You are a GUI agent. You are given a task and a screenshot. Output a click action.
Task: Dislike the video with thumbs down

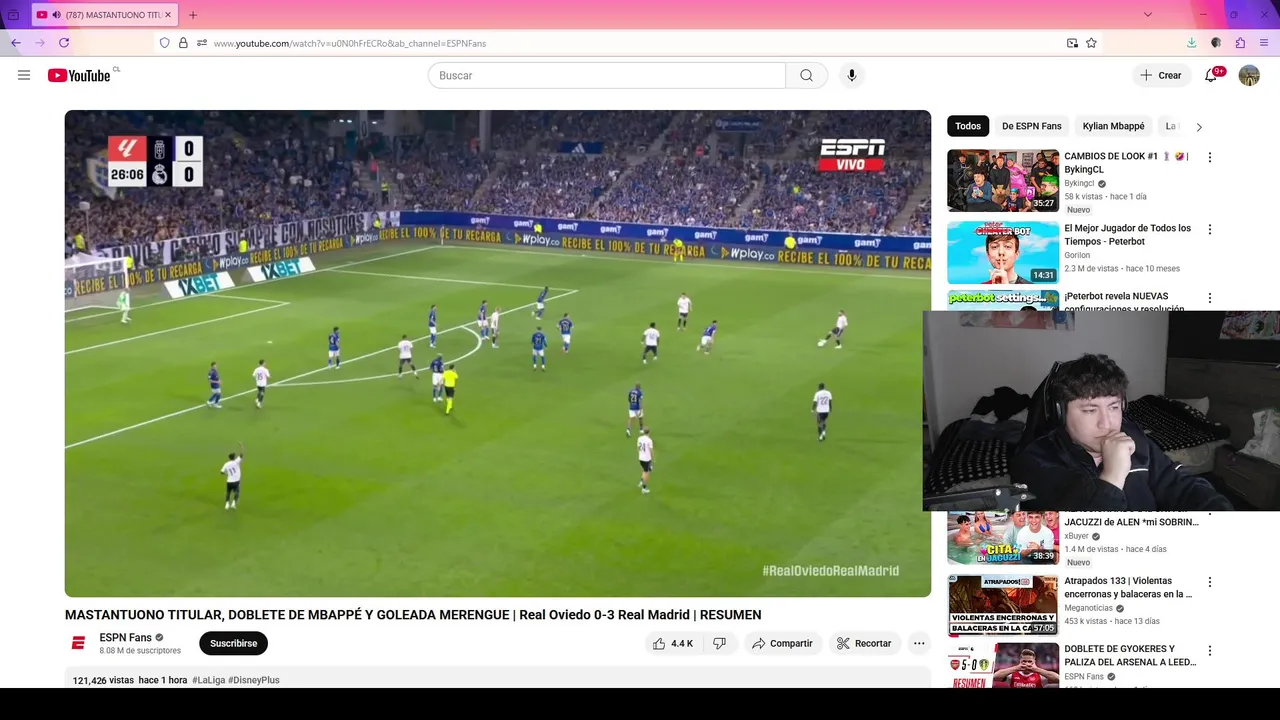(x=719, y=643)
